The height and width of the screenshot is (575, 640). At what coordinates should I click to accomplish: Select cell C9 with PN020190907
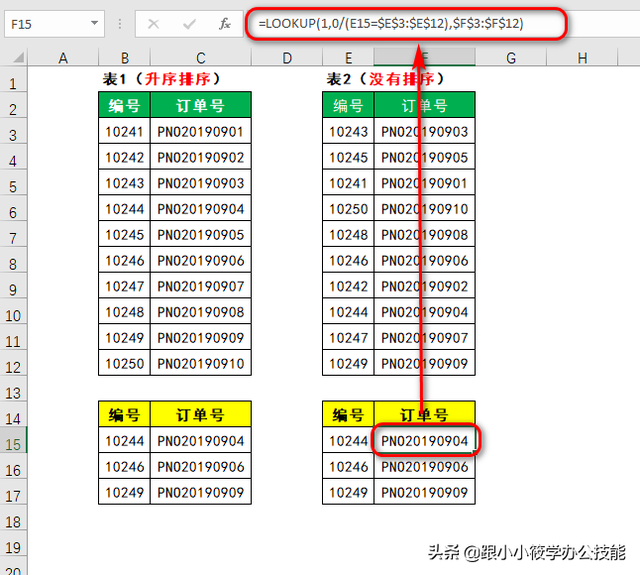(x=200, y=286)
